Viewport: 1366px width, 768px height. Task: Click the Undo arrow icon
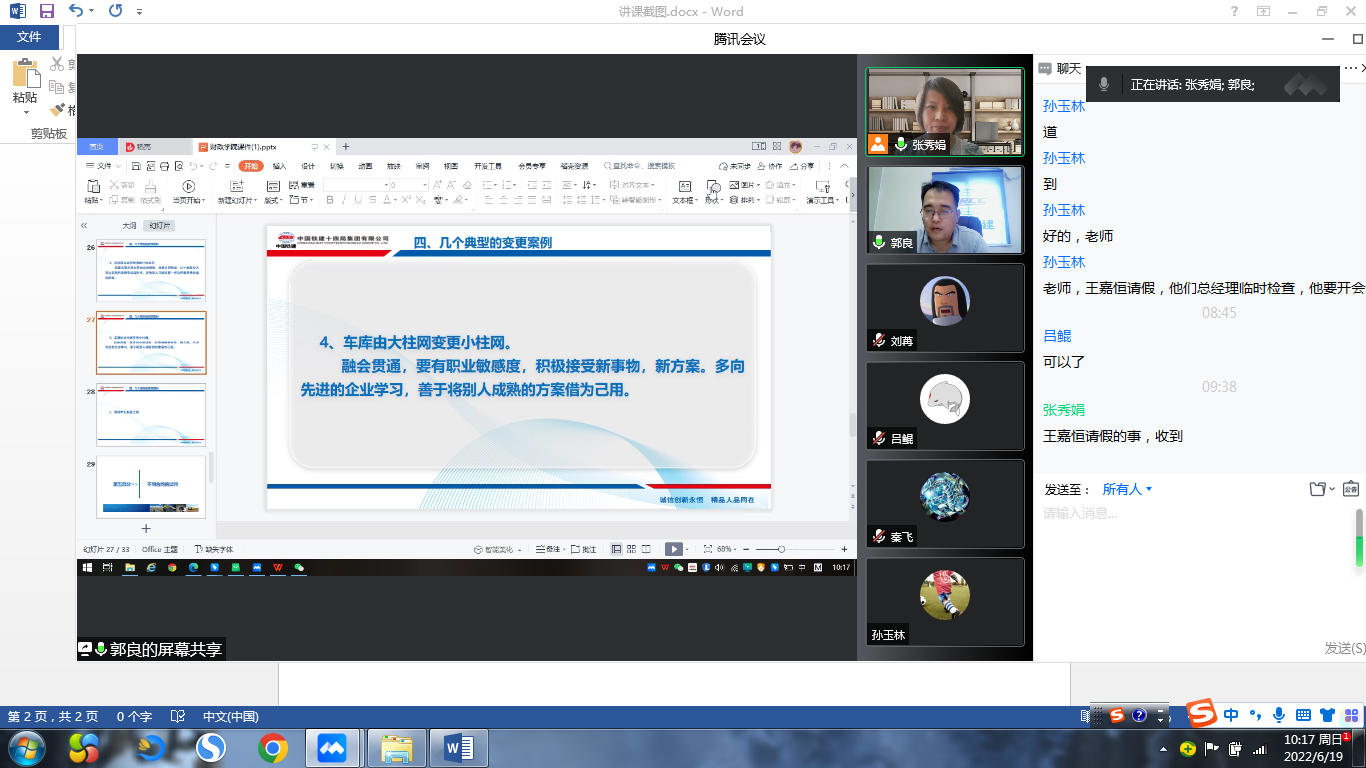pos(76,12)
